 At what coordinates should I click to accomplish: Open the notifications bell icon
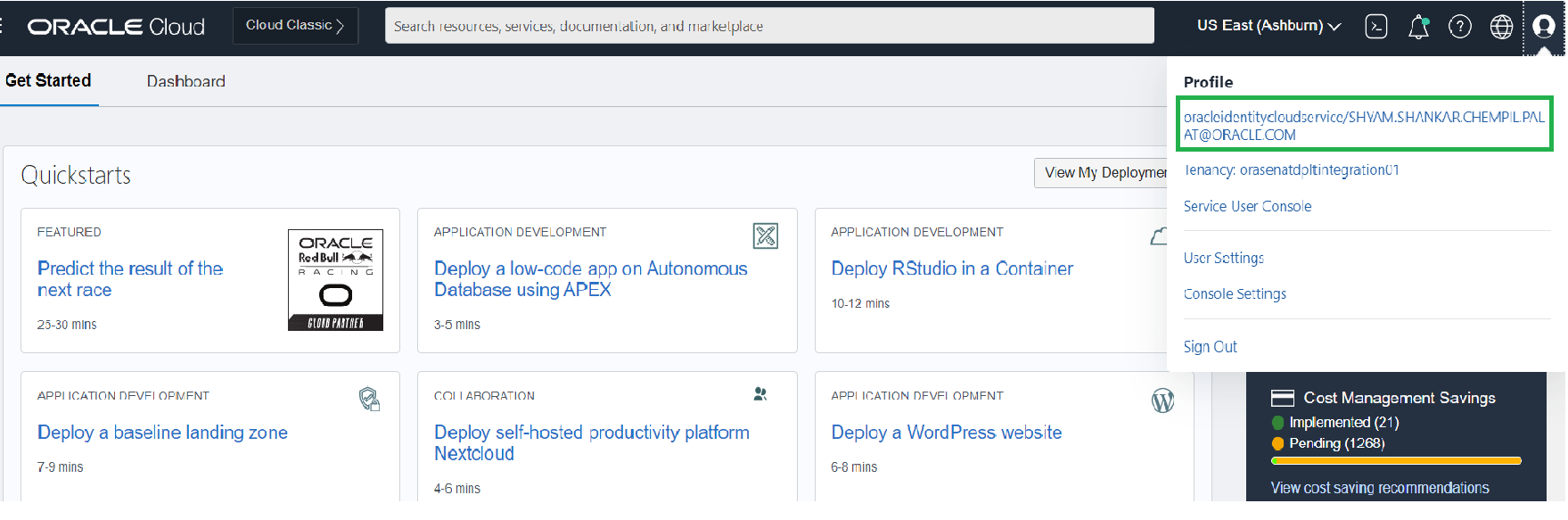pos(1418,28)
